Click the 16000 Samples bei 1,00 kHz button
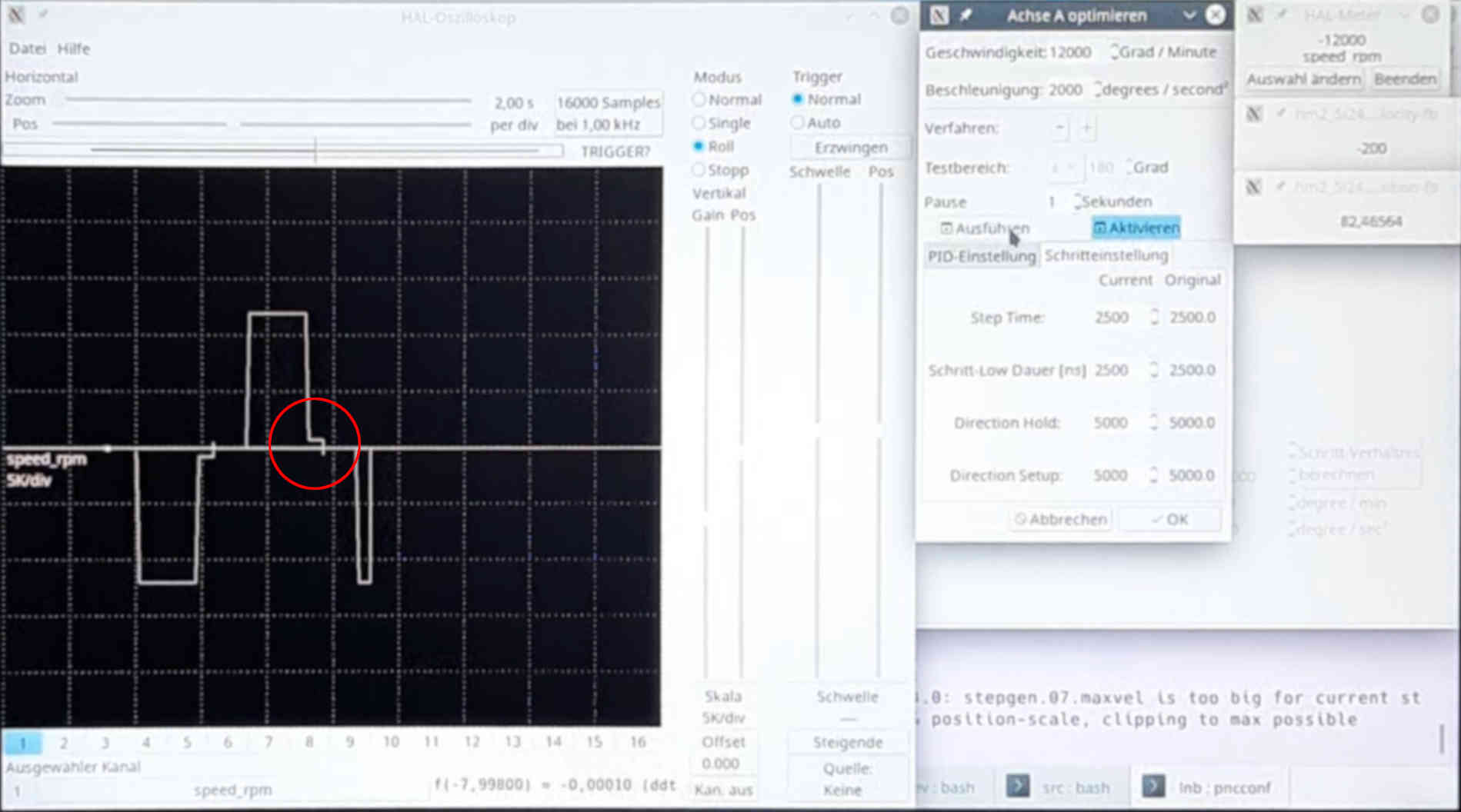The height and width of the screenshot is (812, 1461). (609, 113)
